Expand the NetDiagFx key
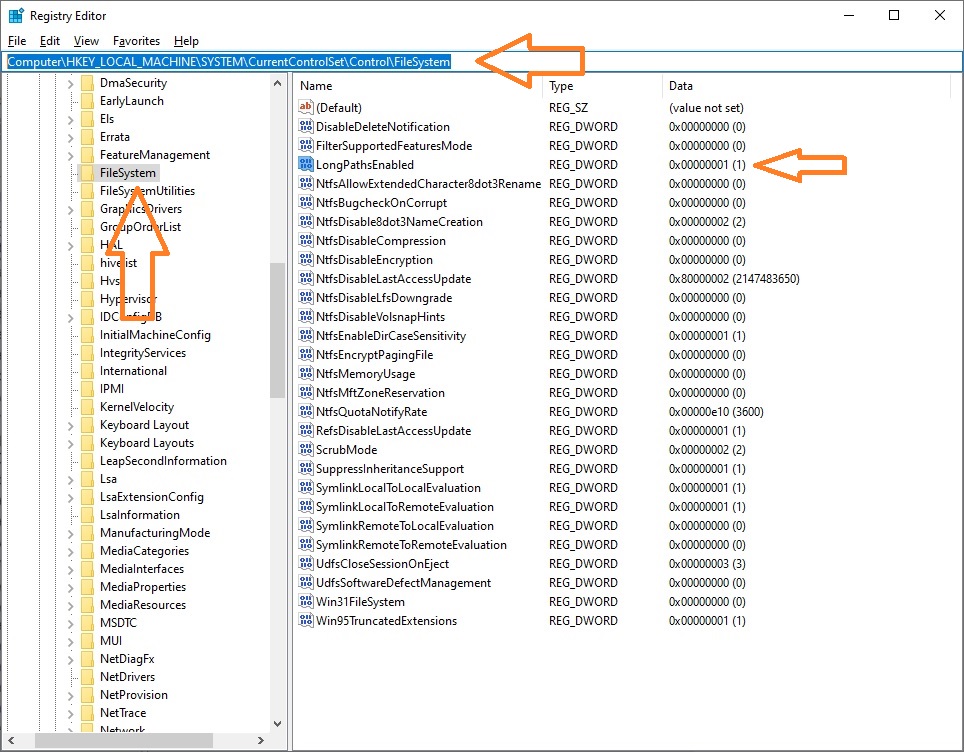This screenshot has width=964, height=752. point(70,659)
